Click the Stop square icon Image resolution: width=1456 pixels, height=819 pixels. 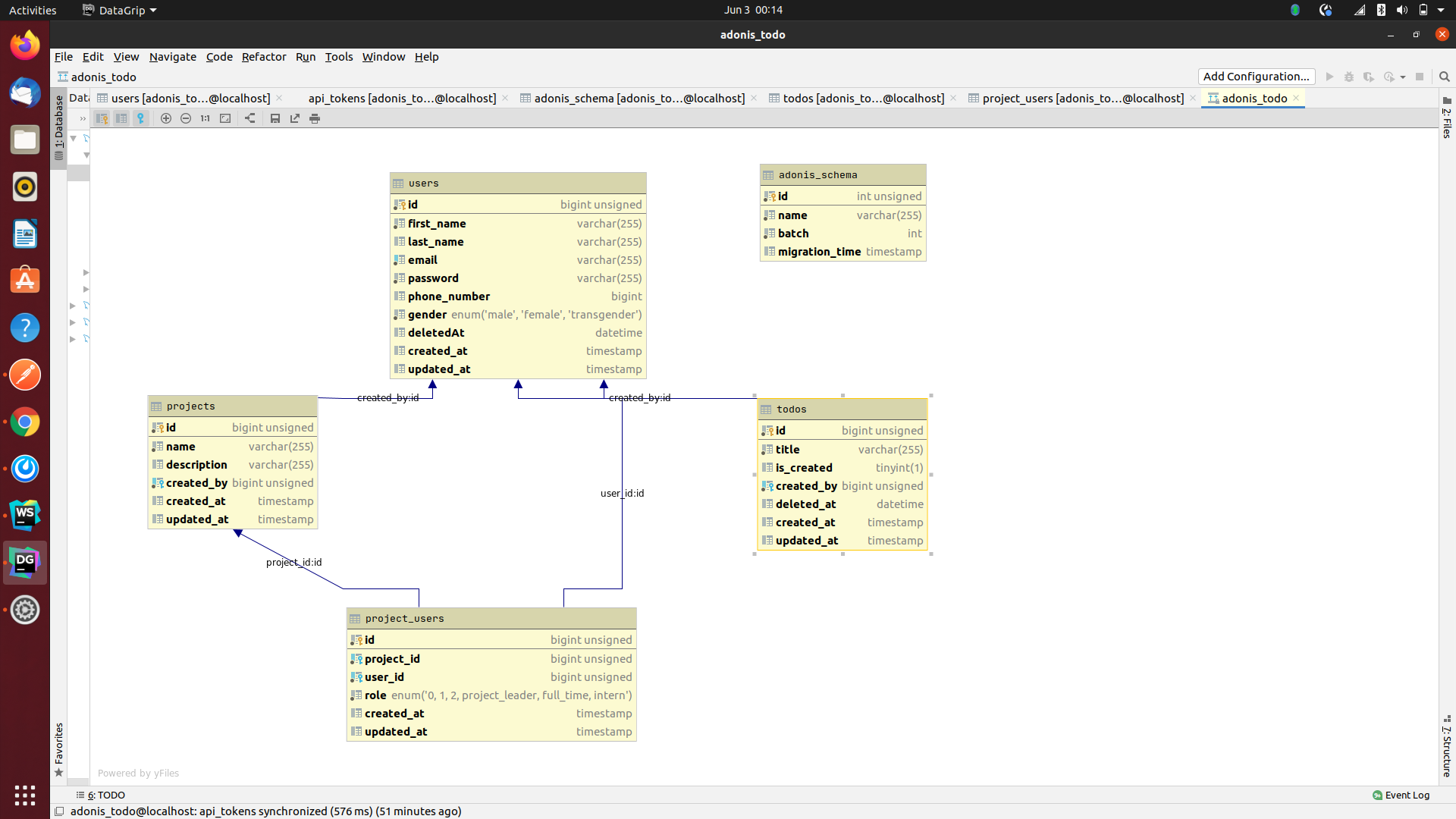click(1420, 77)
